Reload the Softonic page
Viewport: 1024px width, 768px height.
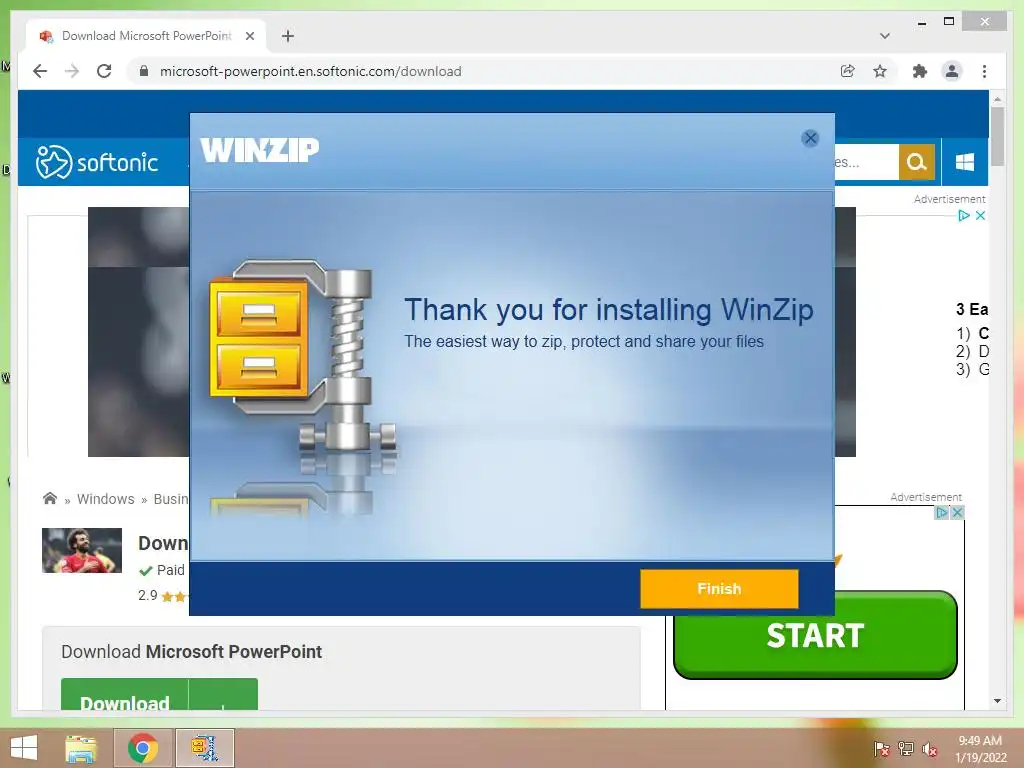pyautogui.click(x=104, y=71)
